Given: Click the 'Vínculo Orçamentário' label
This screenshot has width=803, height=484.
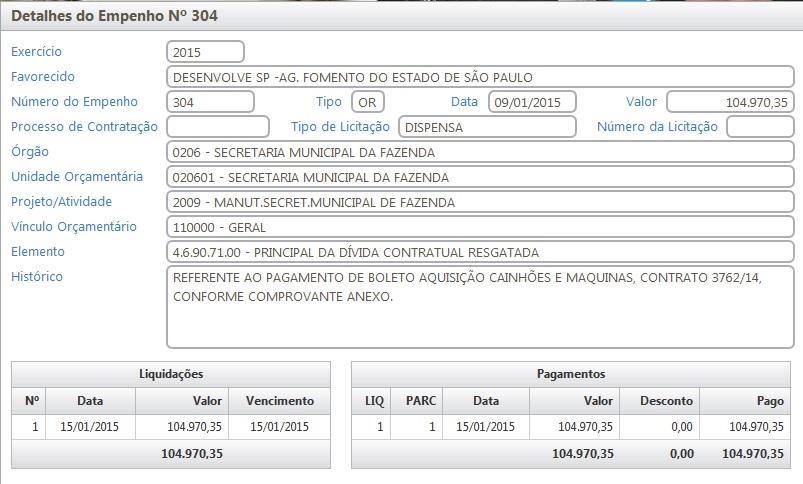Looking at the screenshot, I should pos(74,227).
